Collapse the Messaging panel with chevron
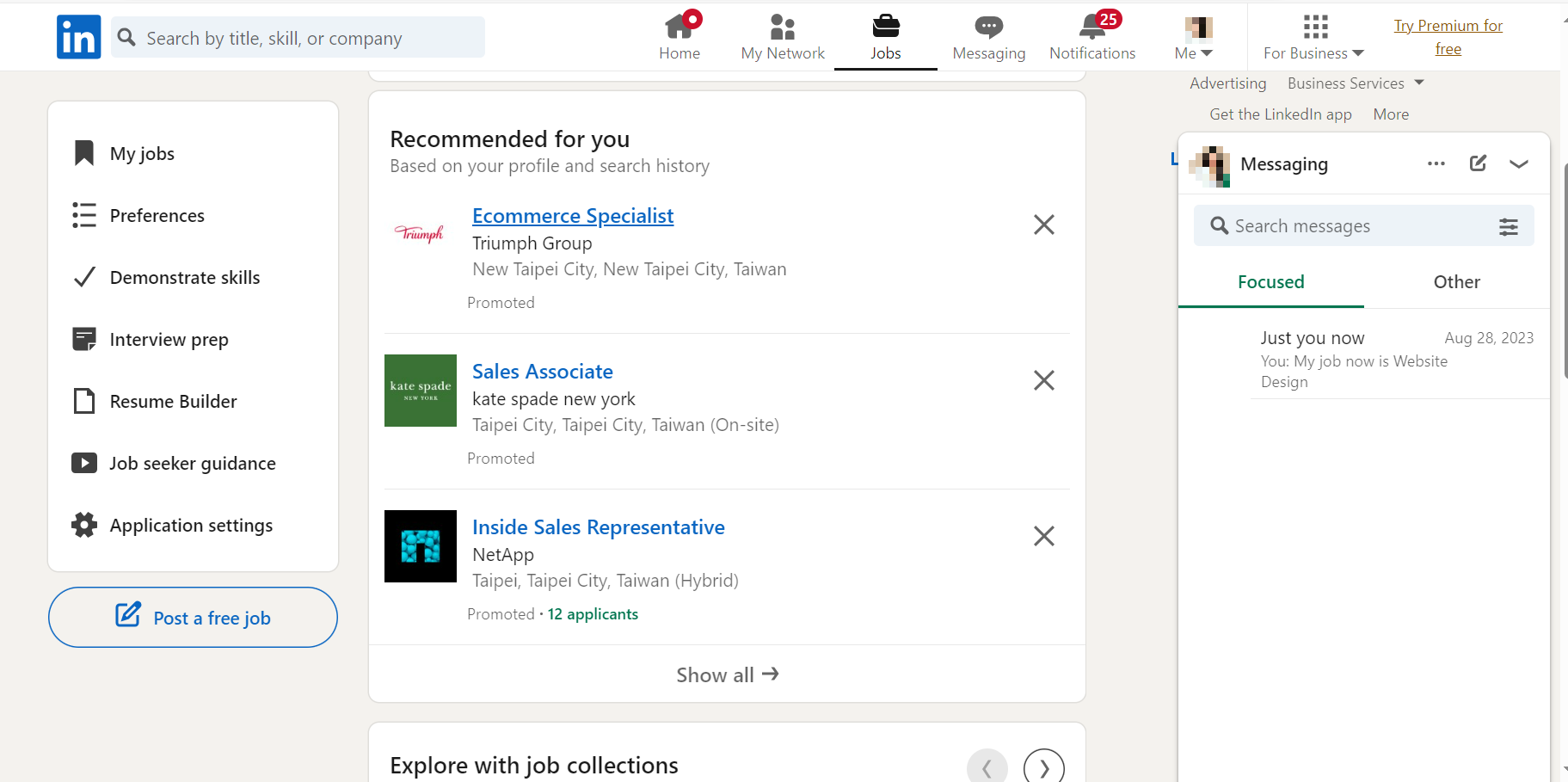1568x782 pixels. pyautogui.click(x=1518, y=163)
